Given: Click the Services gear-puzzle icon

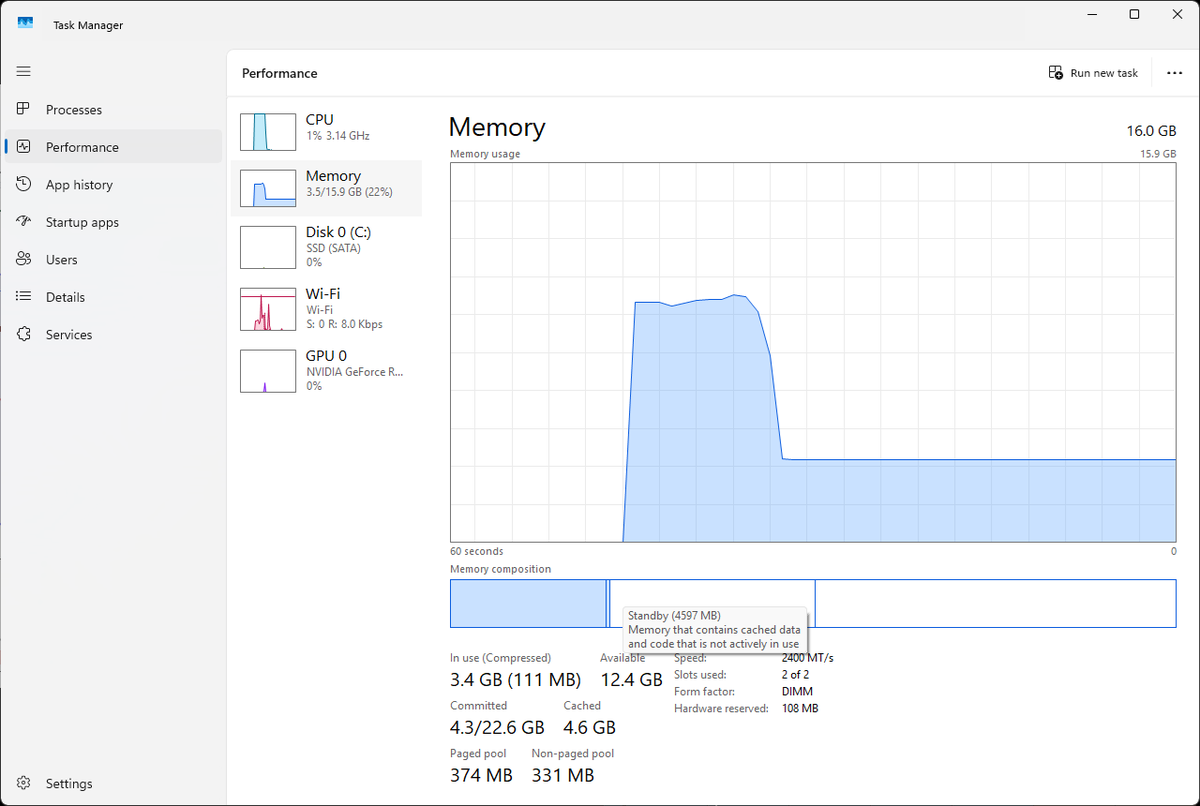Looking at the screenshot, I should pos(24,334).
